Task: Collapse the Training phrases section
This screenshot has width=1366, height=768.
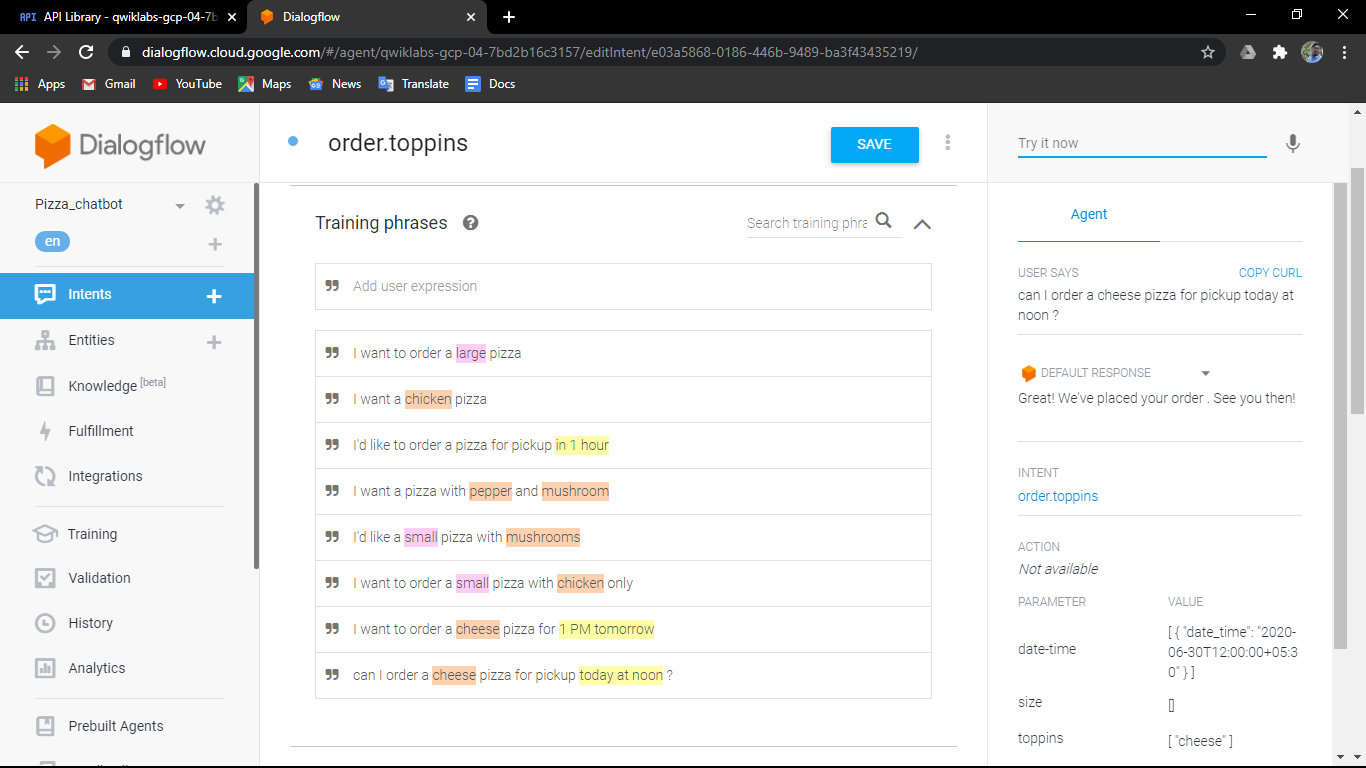Action: coord(922,224)
